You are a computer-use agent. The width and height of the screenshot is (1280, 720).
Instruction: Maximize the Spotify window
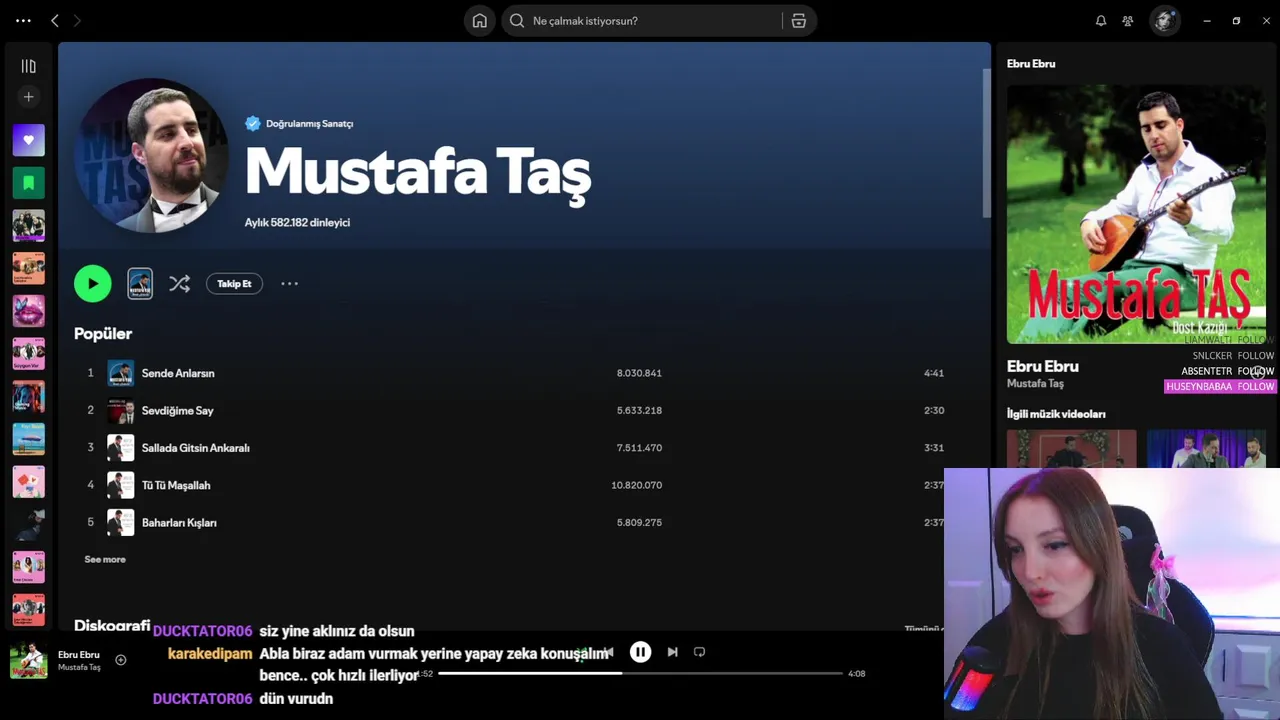[1236, 20]
